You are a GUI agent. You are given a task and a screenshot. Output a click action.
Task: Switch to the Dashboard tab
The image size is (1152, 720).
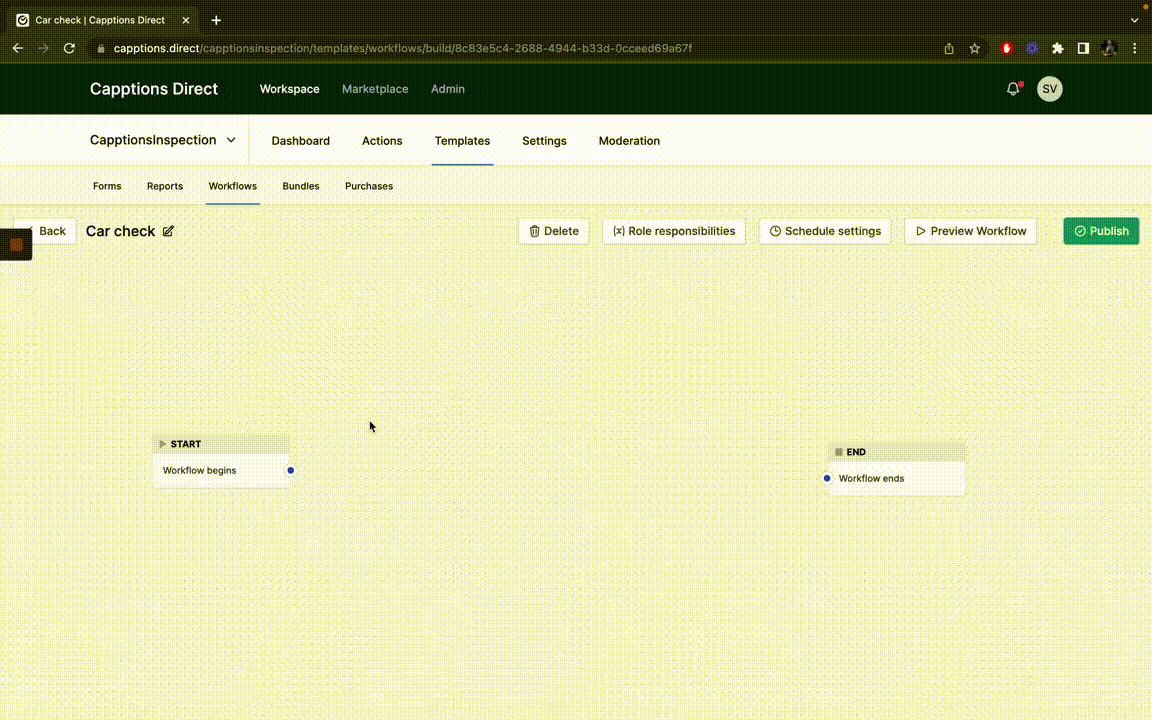coord(300,141)
